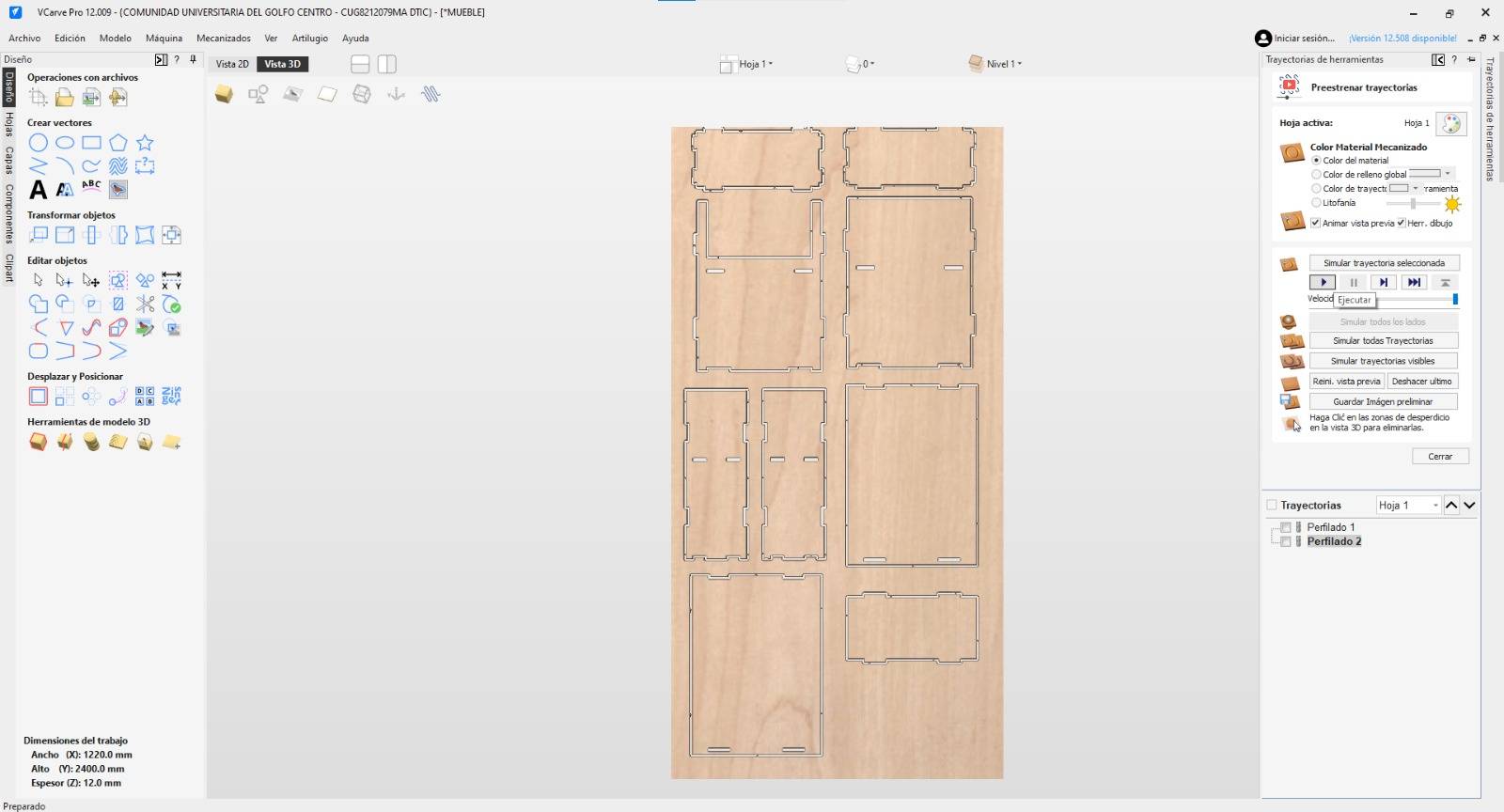Select the Draw Rectangle tool
This screenshot has height=812, width=1504.
point(91,143)
